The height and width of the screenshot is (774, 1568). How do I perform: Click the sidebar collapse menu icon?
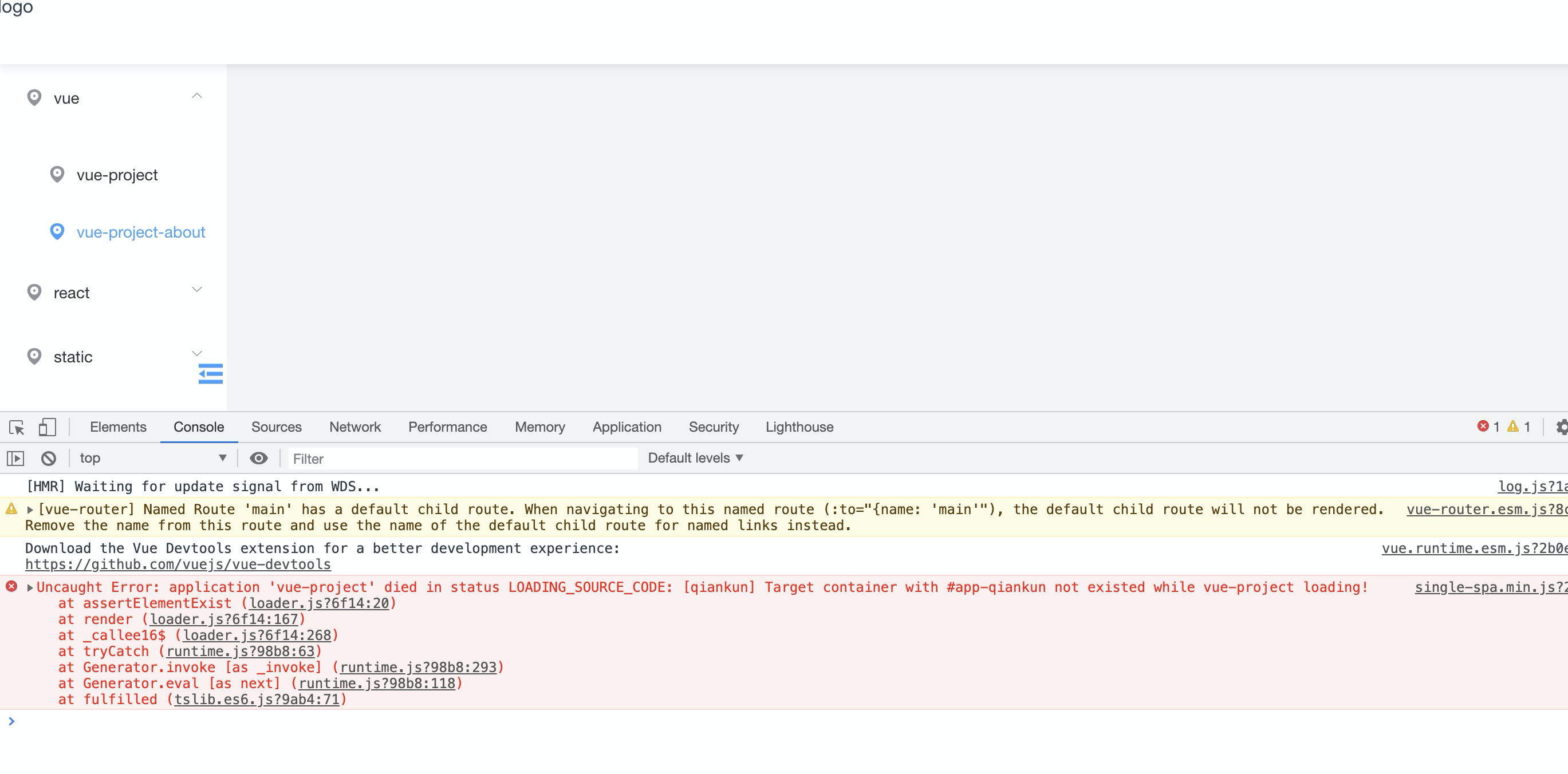click(x=211, y=374)
